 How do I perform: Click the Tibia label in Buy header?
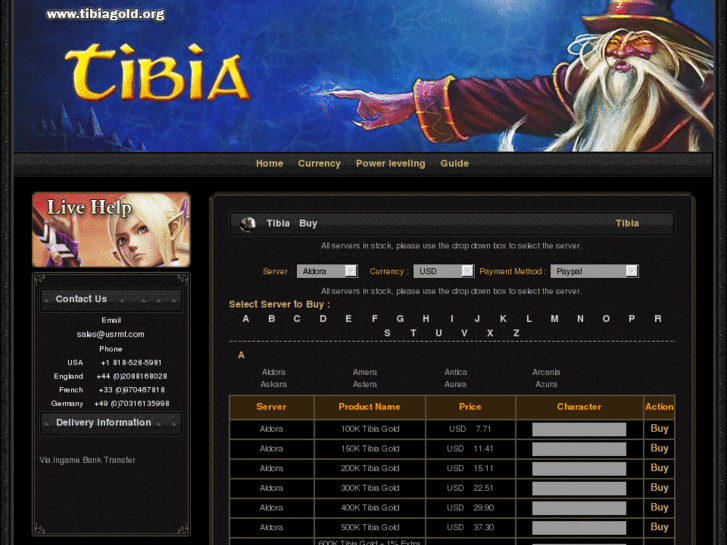click(627, 224)
